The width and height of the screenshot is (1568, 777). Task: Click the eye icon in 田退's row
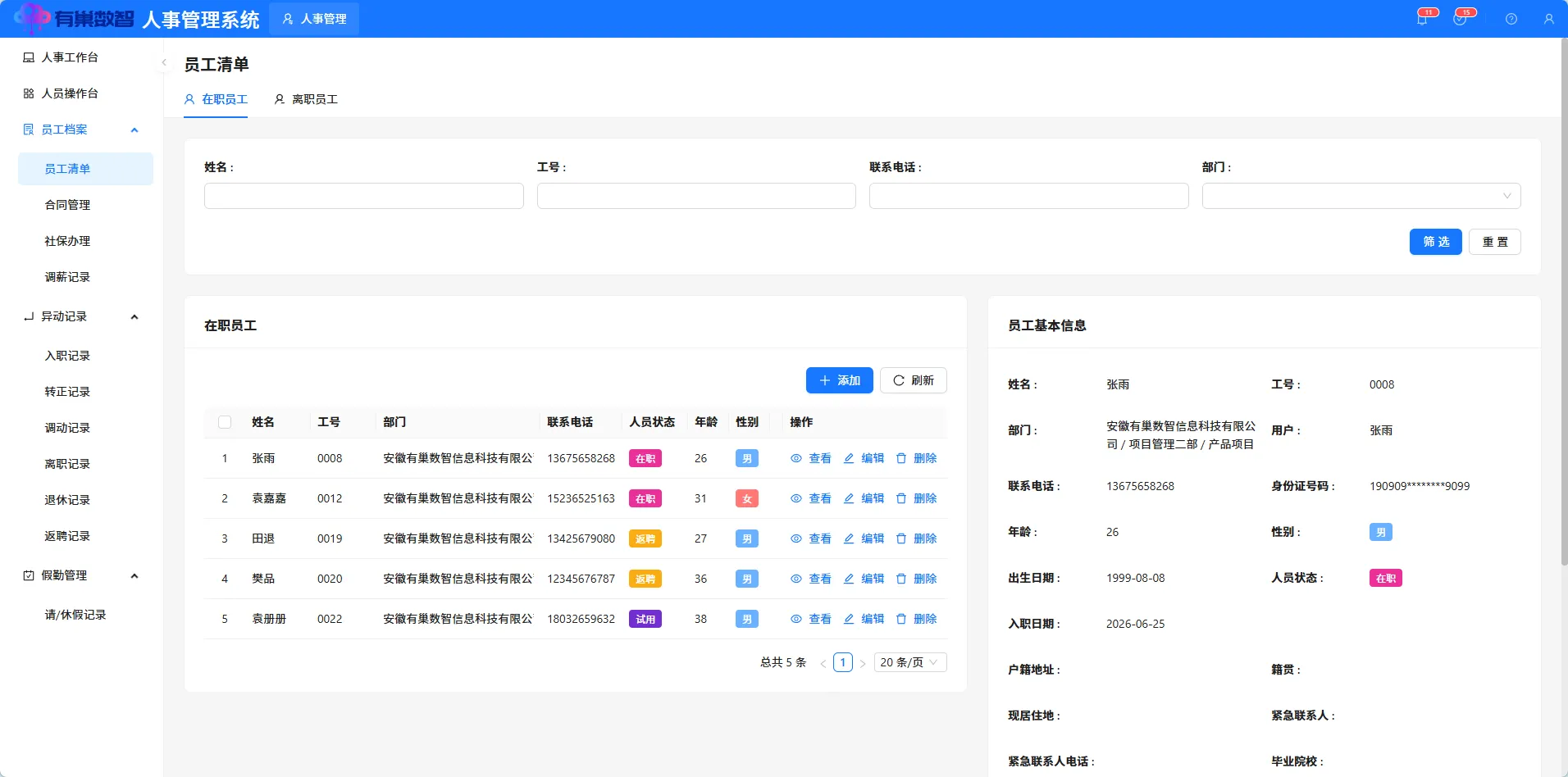pyautogui.click(x=795, y=538)
